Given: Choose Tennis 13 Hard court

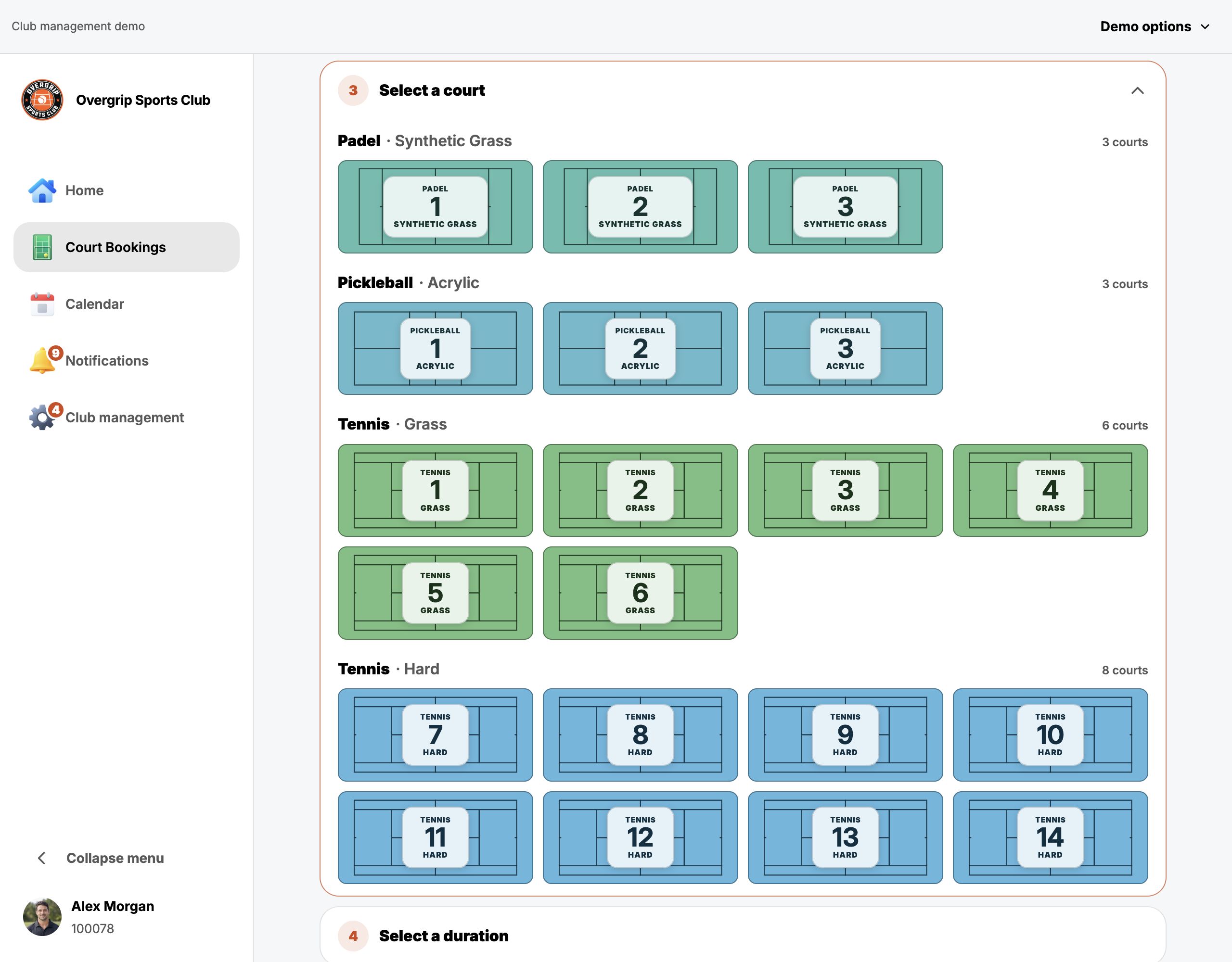Looking at the screenshot, I should point(845,837).
